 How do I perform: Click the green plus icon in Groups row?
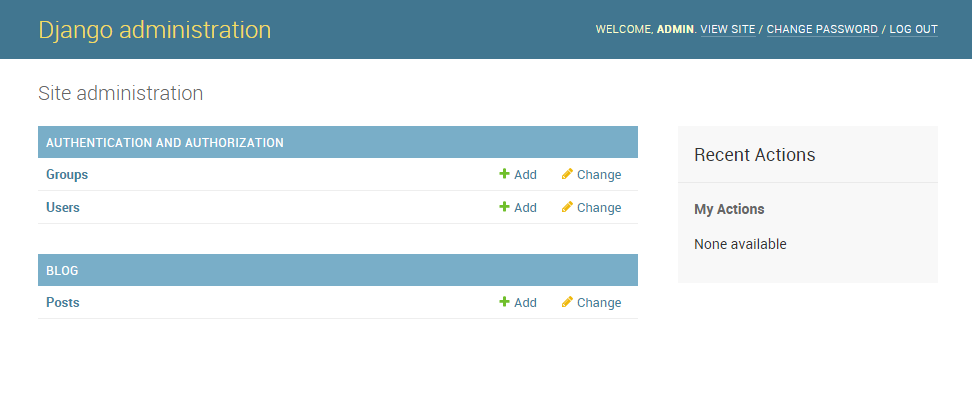505,174
